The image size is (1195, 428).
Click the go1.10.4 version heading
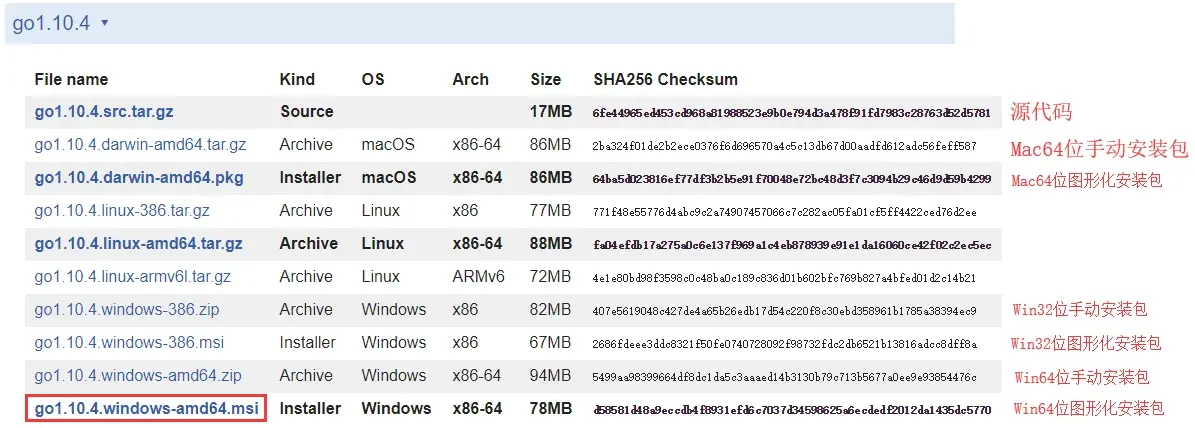point(51,23)
